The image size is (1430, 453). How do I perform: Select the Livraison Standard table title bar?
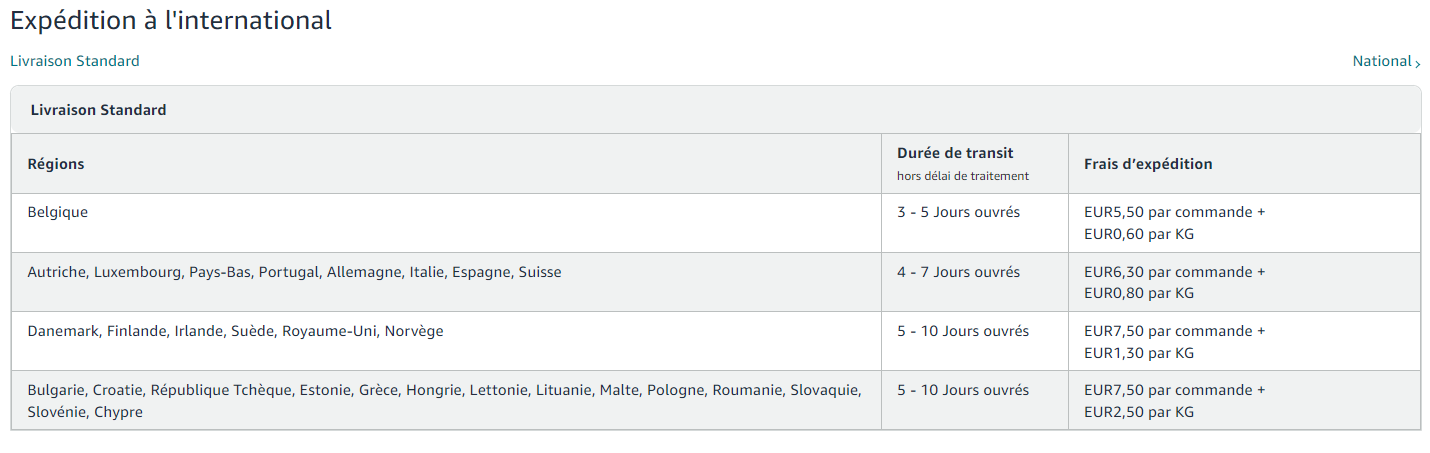tap(98, 110)
